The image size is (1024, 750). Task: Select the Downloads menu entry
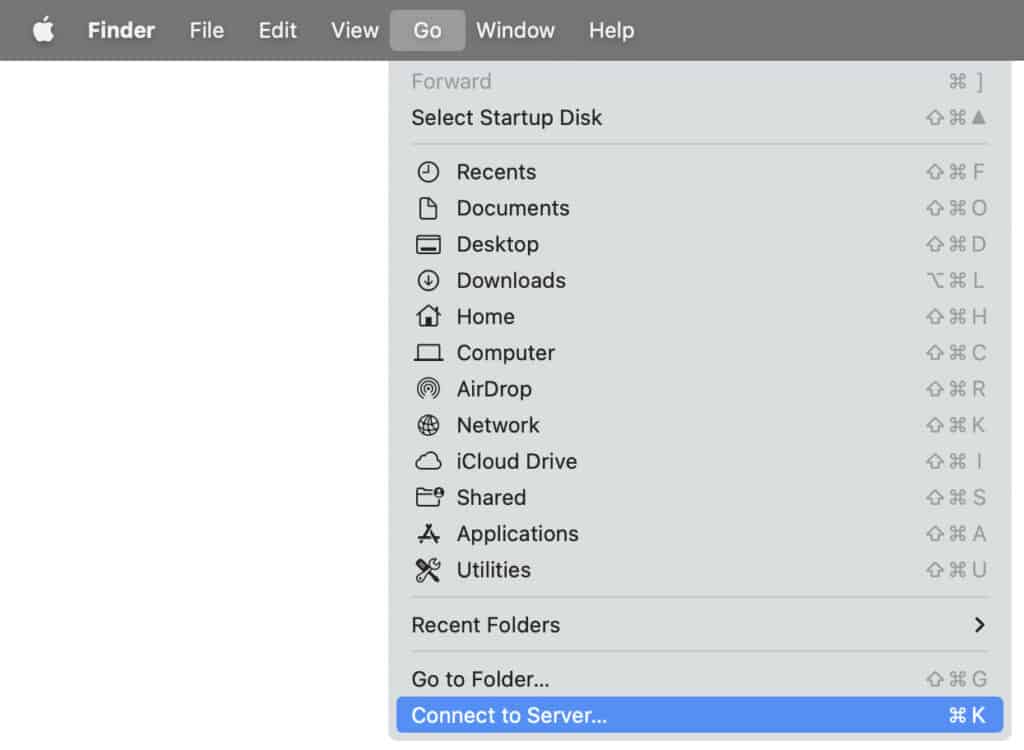699,281
